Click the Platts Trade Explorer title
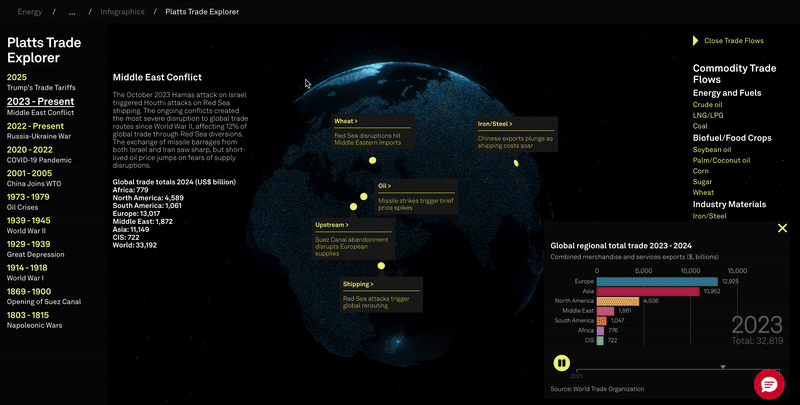 click(44, 50)
